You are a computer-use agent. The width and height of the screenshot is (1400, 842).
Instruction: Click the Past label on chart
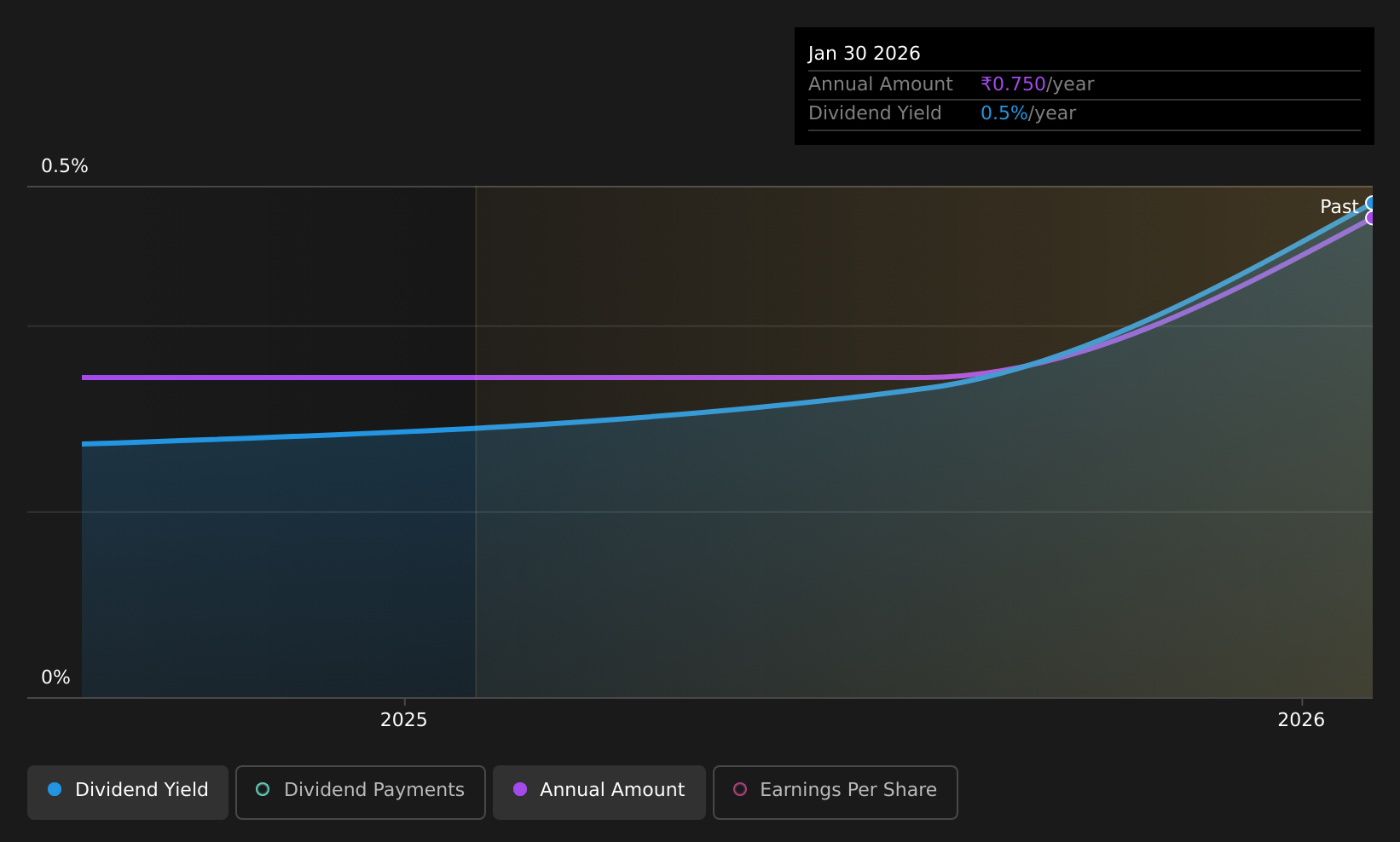(x=1339, y=207)
